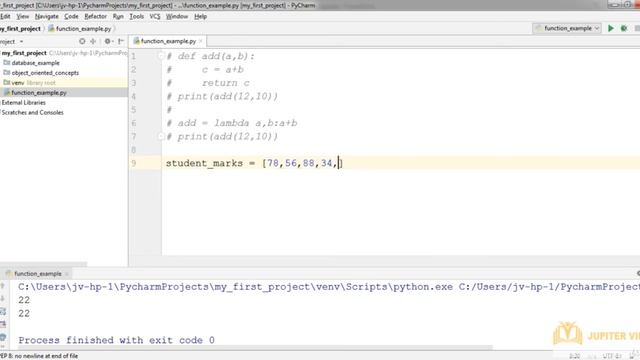
Task: Click function_example.py in the navigation breadcrumb
Action: click(80, 29)
